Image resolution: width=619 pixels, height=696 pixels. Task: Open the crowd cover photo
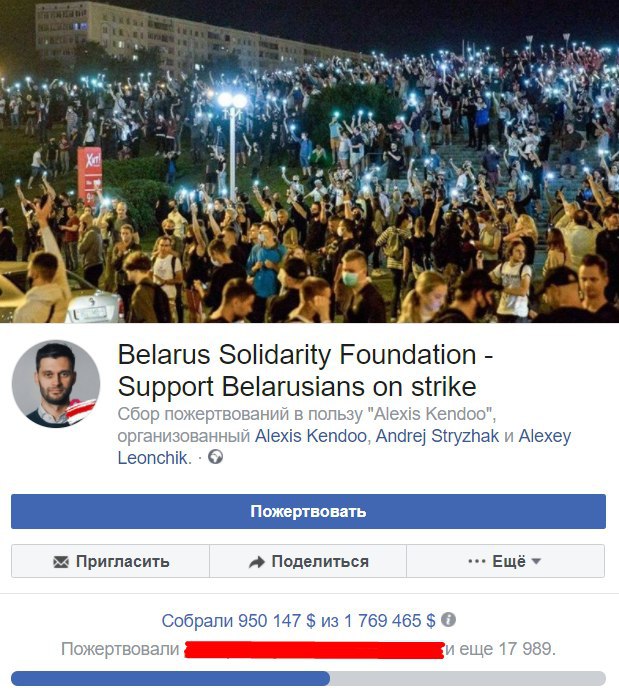[x=309, y=161]
